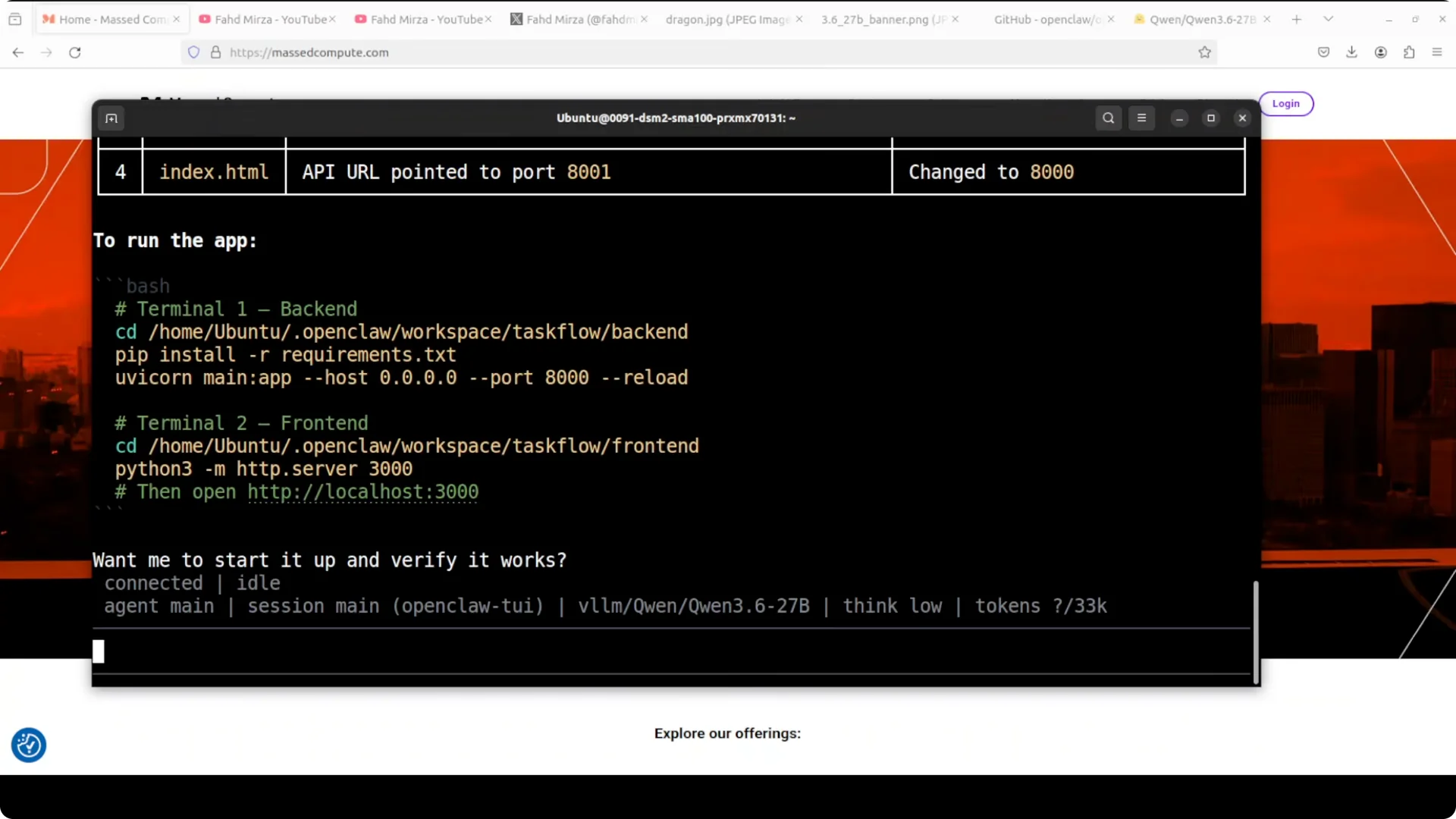This screenshot has height=819, width=1456.
Task: Minimize the terminal window
Action: tap(1179, 118)
